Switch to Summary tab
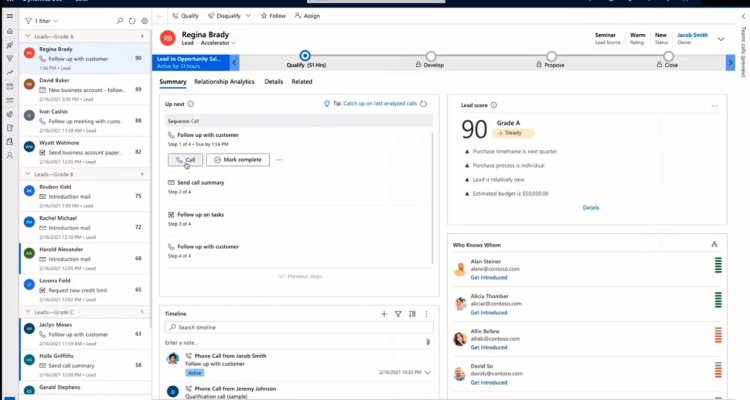Image resolution: width=750 pixels, height=400 pixels. (173, 82)
